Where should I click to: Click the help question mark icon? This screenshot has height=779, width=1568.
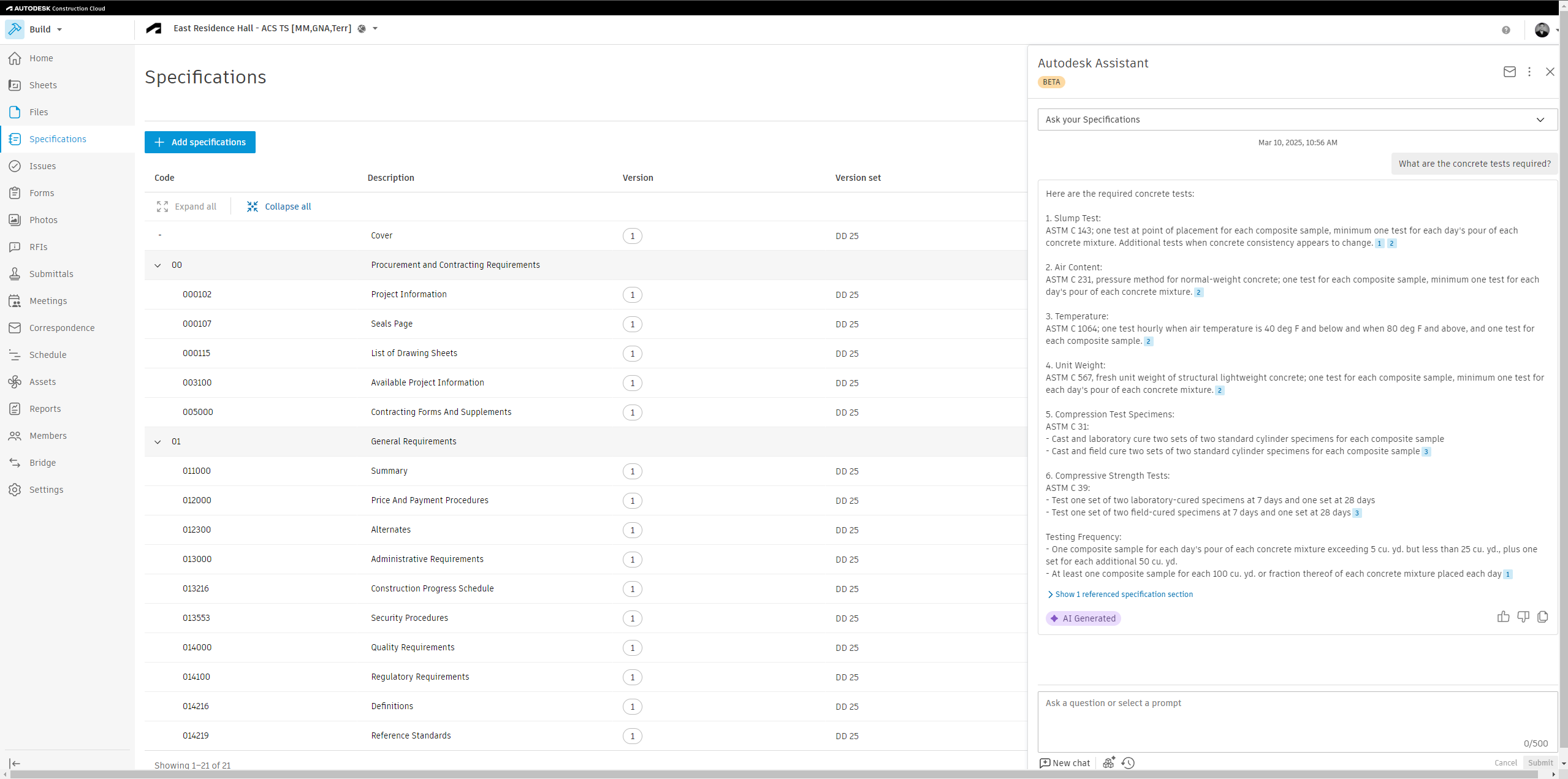click(1505, 30)
